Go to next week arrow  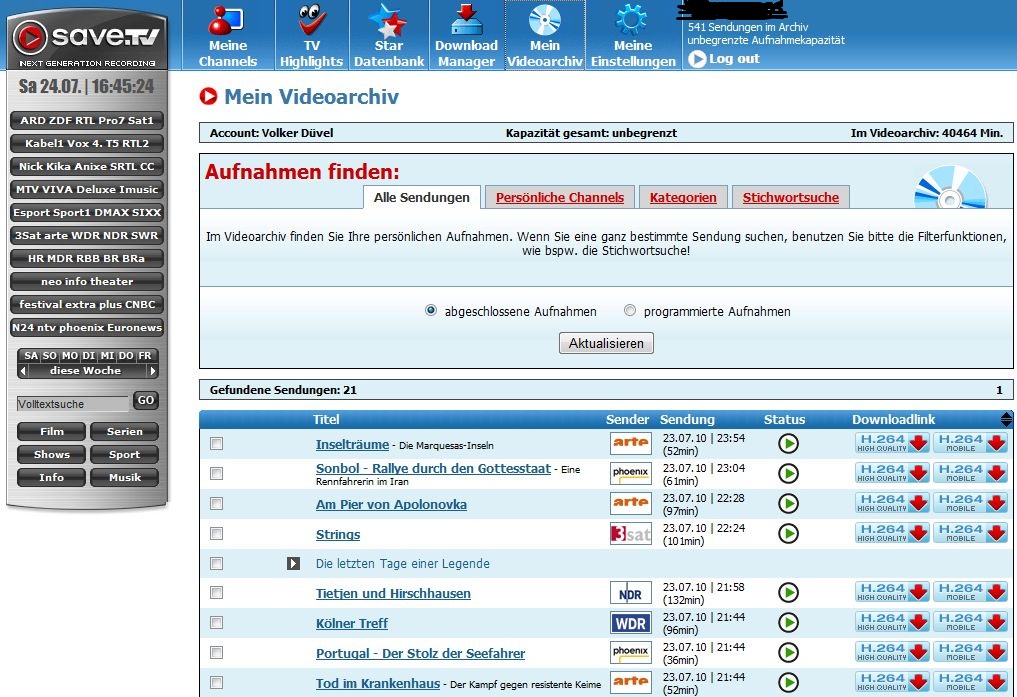152,371
